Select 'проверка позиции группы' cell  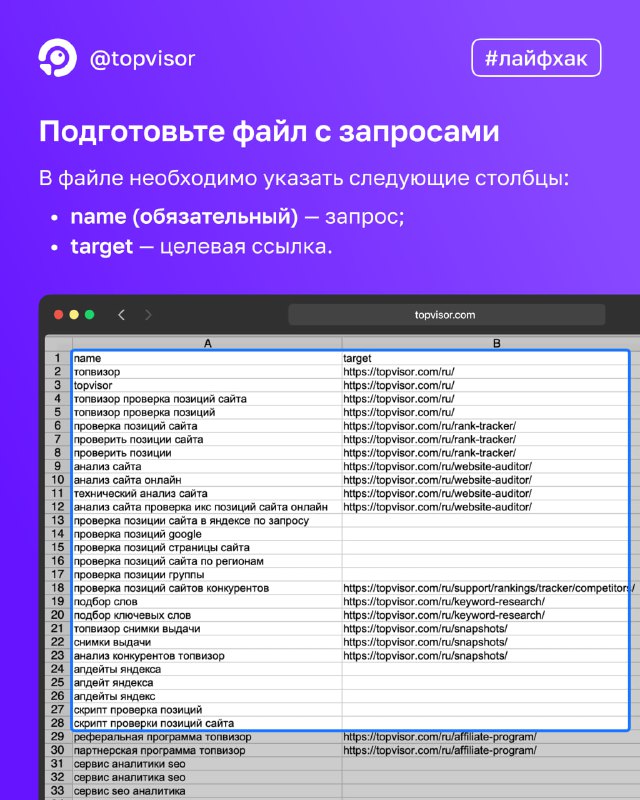207,574
